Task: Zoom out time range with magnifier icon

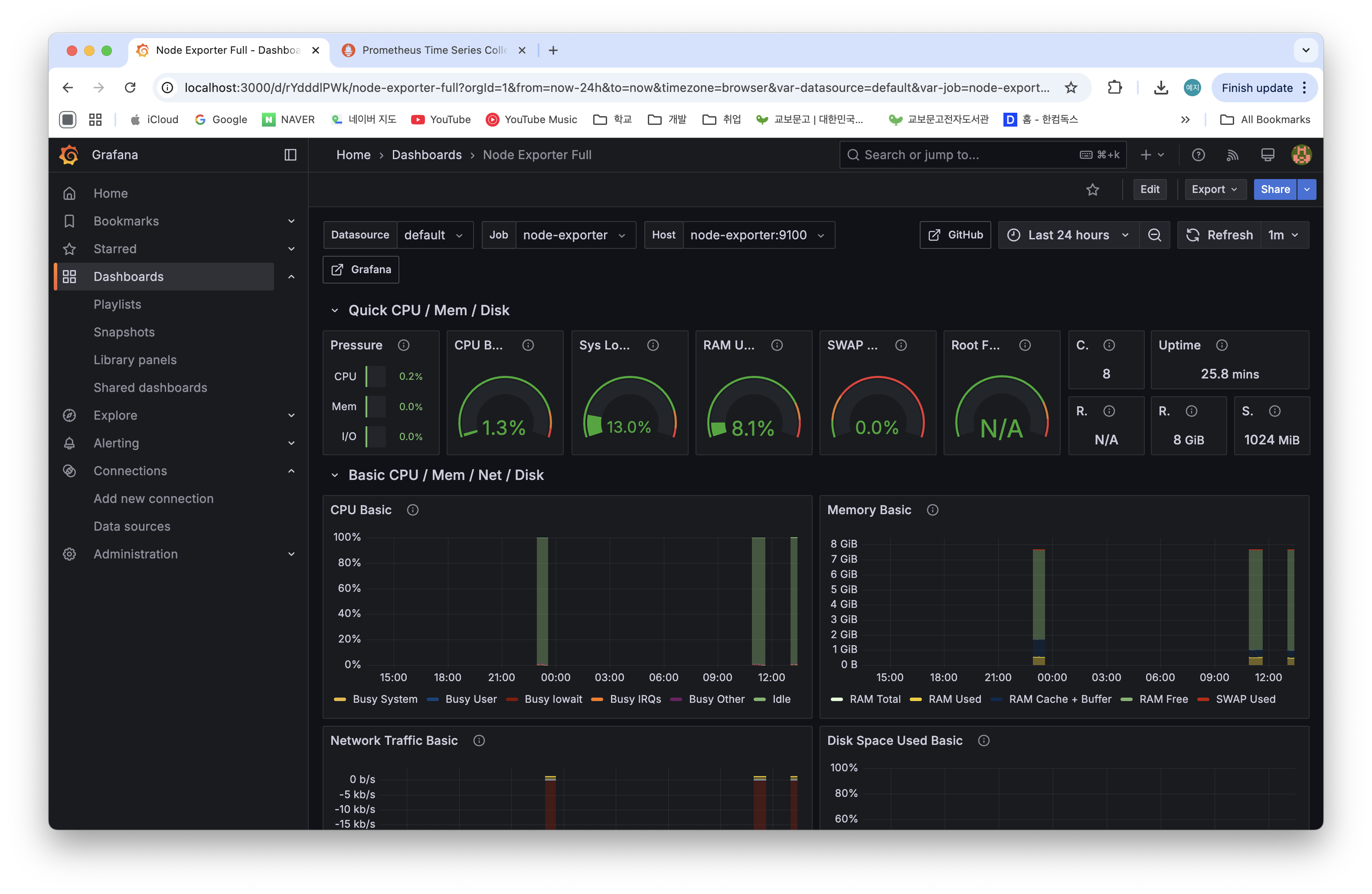Action: coord(1155,235)
